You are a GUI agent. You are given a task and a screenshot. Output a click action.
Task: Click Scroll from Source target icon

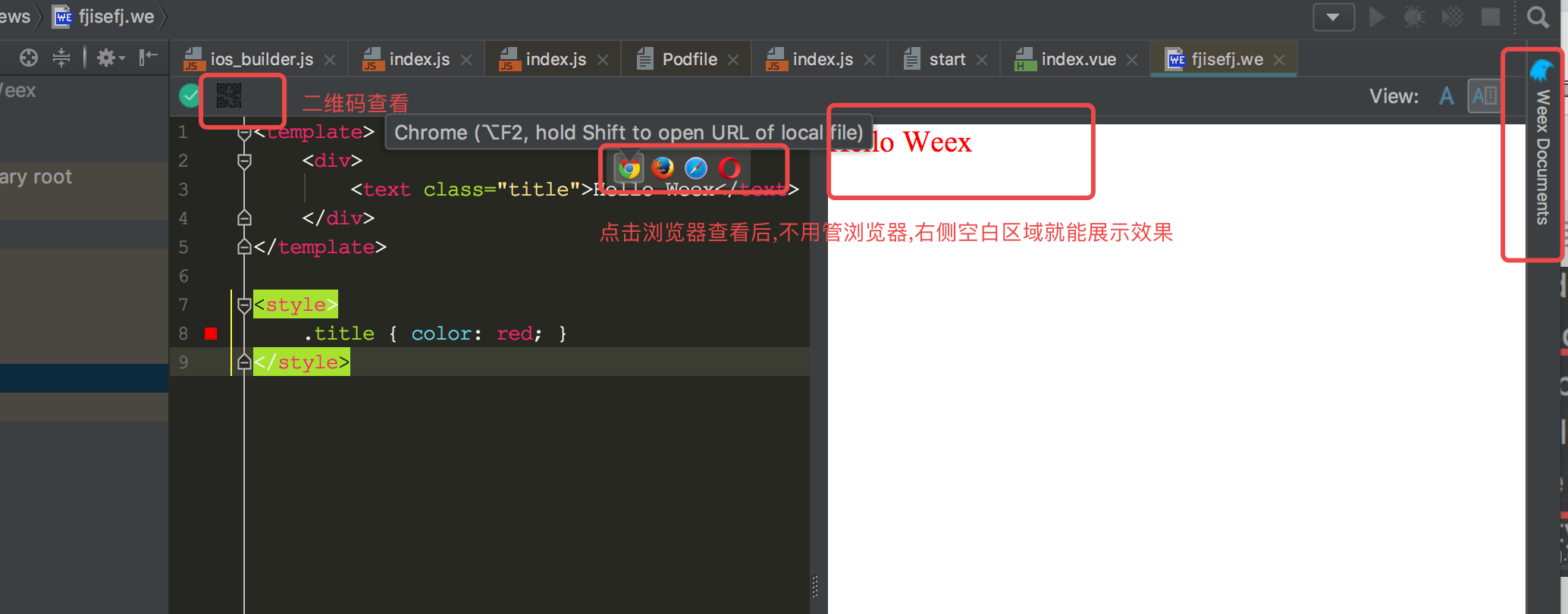29,58
